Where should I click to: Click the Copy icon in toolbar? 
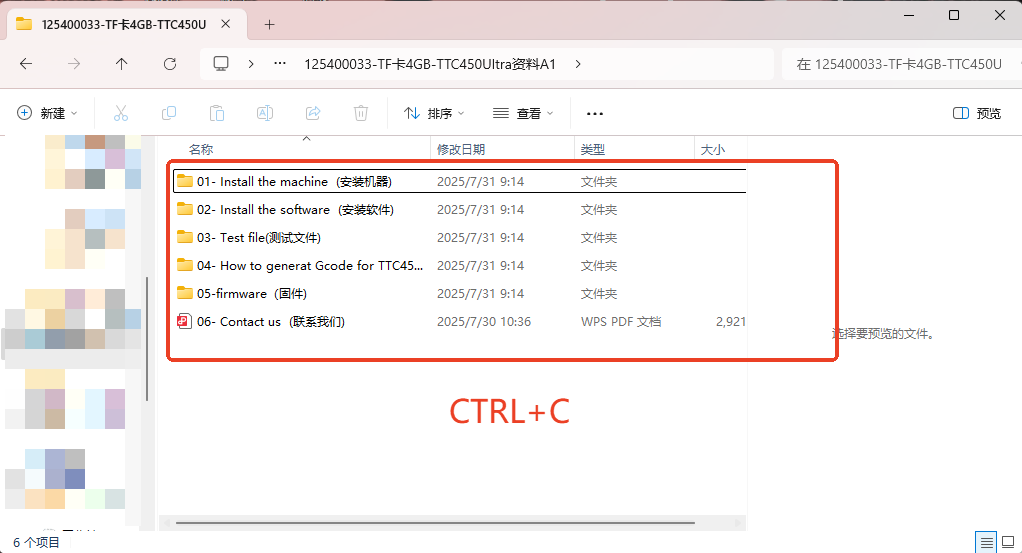click(x=169, y=113)
